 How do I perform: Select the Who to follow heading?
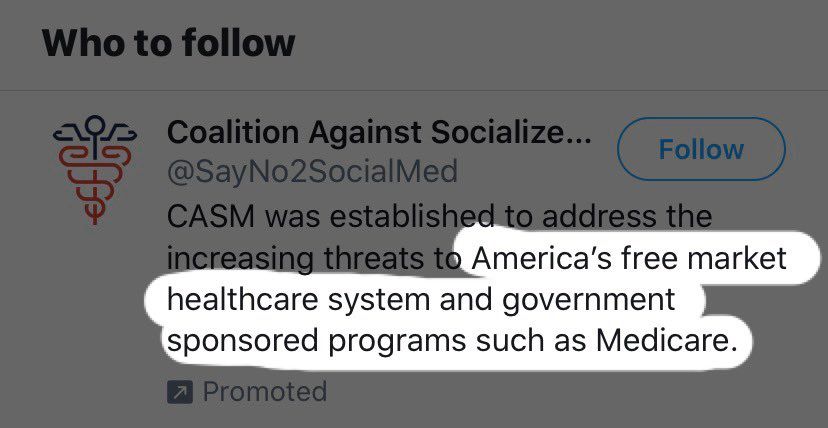point(169,43)
